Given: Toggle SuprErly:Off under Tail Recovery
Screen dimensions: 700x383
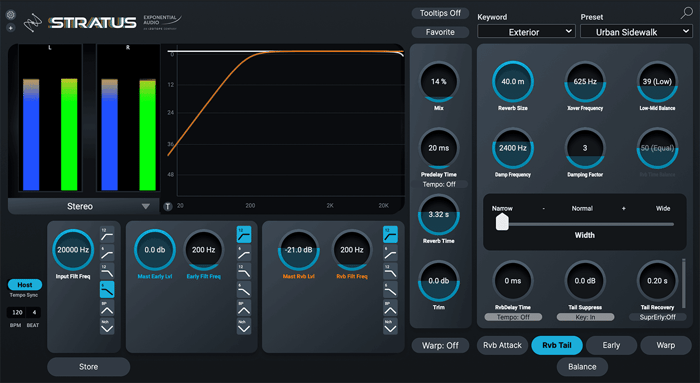Looking at the screenshot, I should tap(657, 317).
